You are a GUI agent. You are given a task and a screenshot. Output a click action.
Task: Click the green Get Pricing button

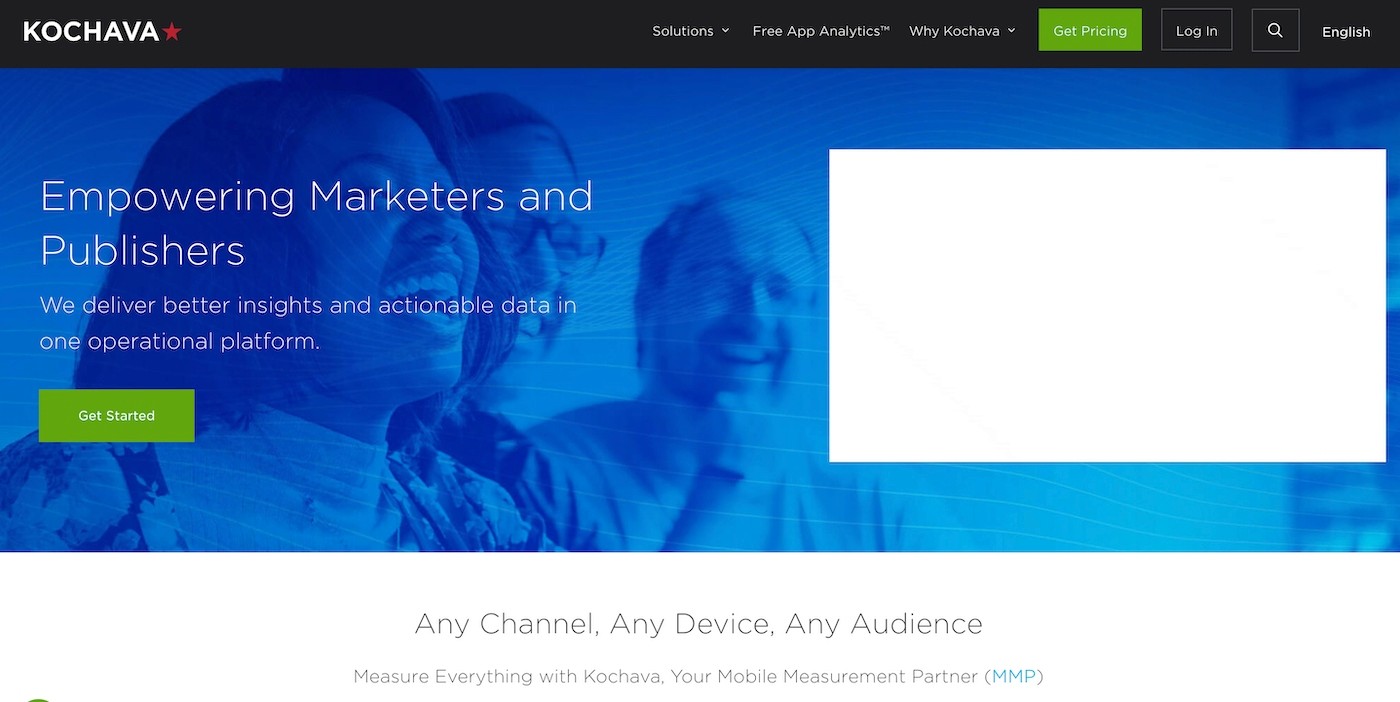(1090, 30)
